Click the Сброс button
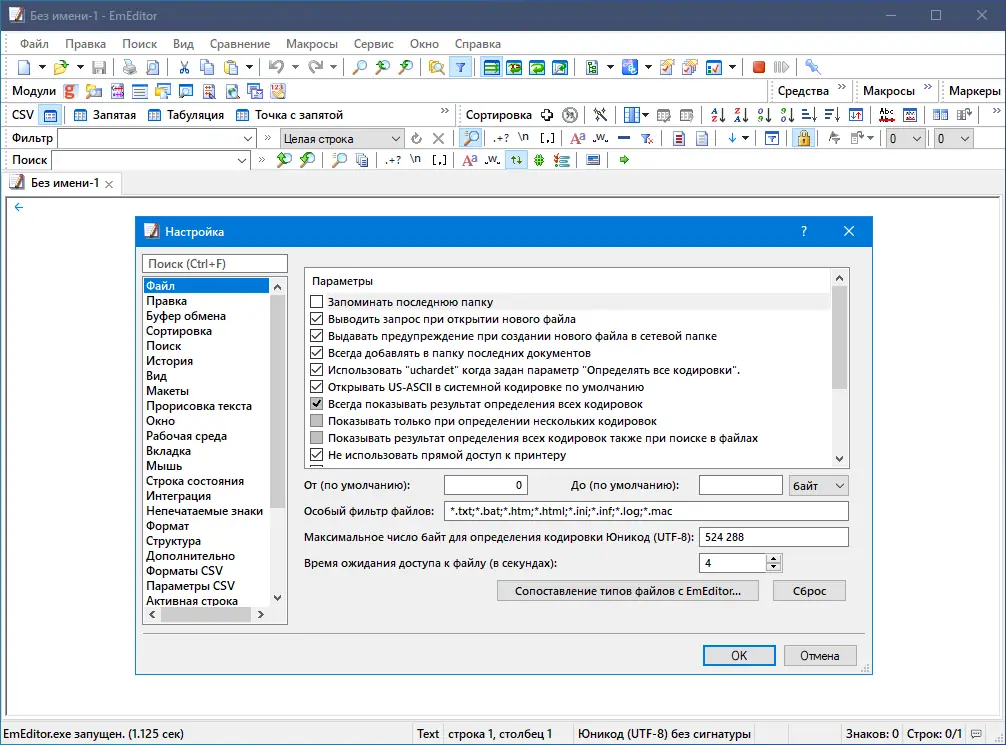 click(x=809, y=591)
